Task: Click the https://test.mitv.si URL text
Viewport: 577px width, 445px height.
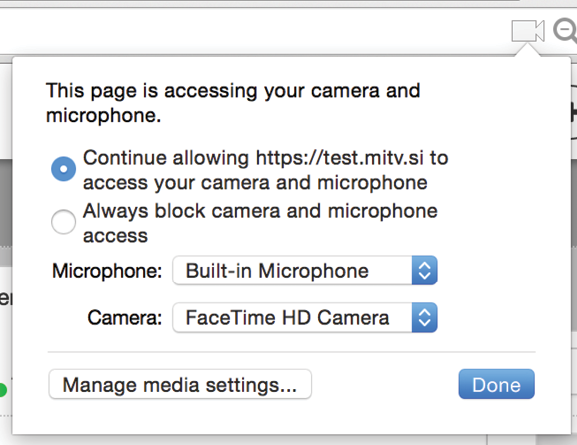Action: tap(340, 158)
